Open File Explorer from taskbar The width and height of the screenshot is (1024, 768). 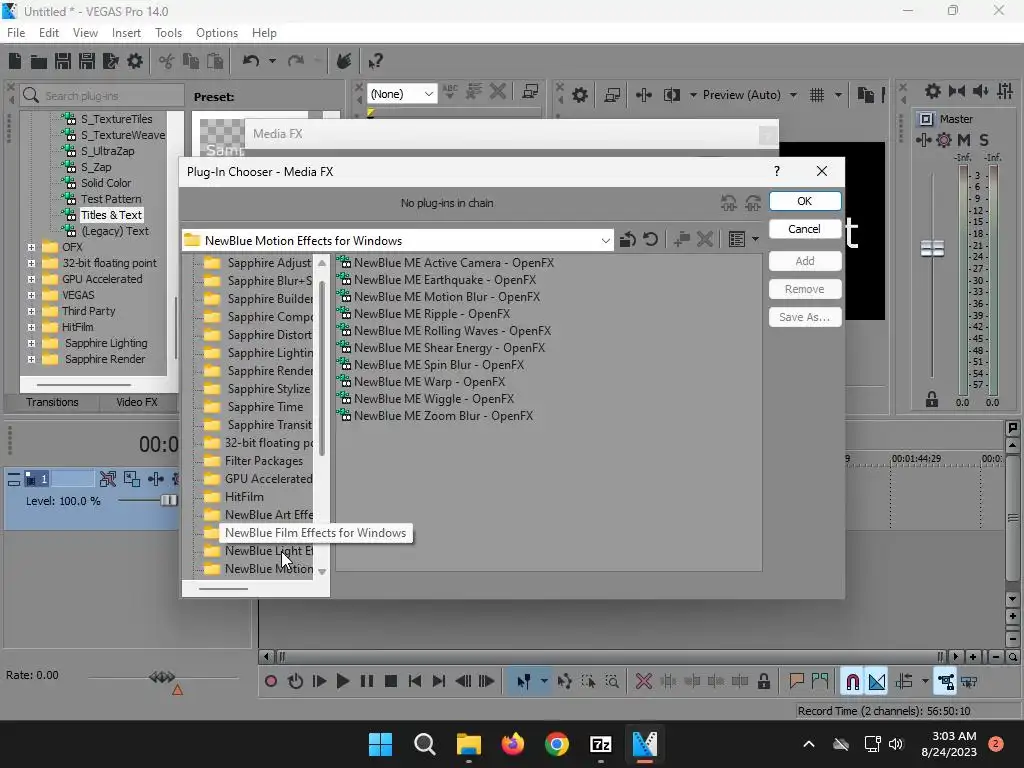[x=468, y=744]
